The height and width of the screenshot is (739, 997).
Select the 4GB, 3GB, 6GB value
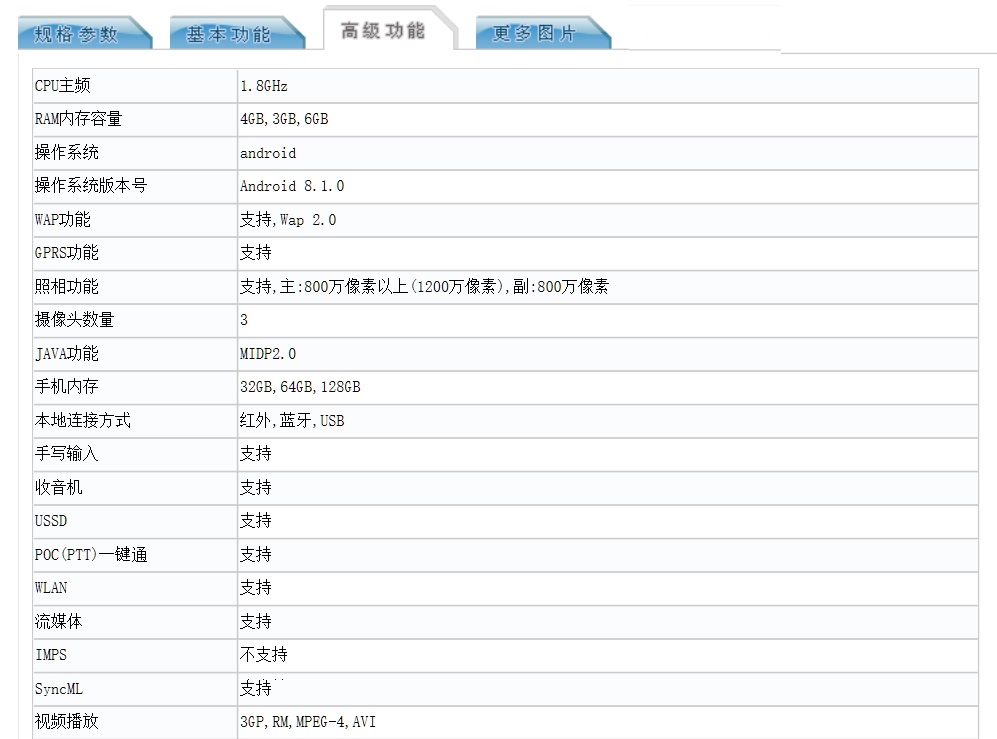pyautogui.click(x=284, y=119)
